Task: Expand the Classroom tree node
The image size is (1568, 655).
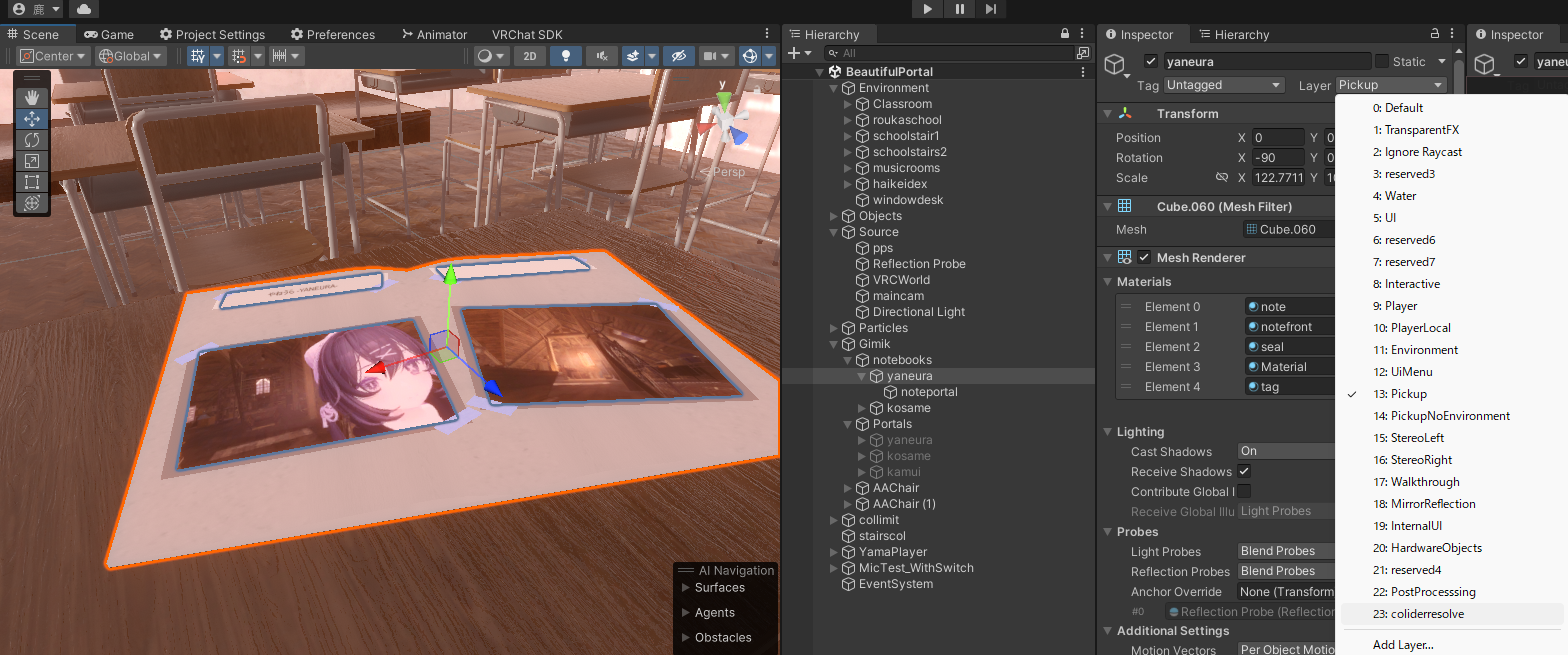Action: 847,104
